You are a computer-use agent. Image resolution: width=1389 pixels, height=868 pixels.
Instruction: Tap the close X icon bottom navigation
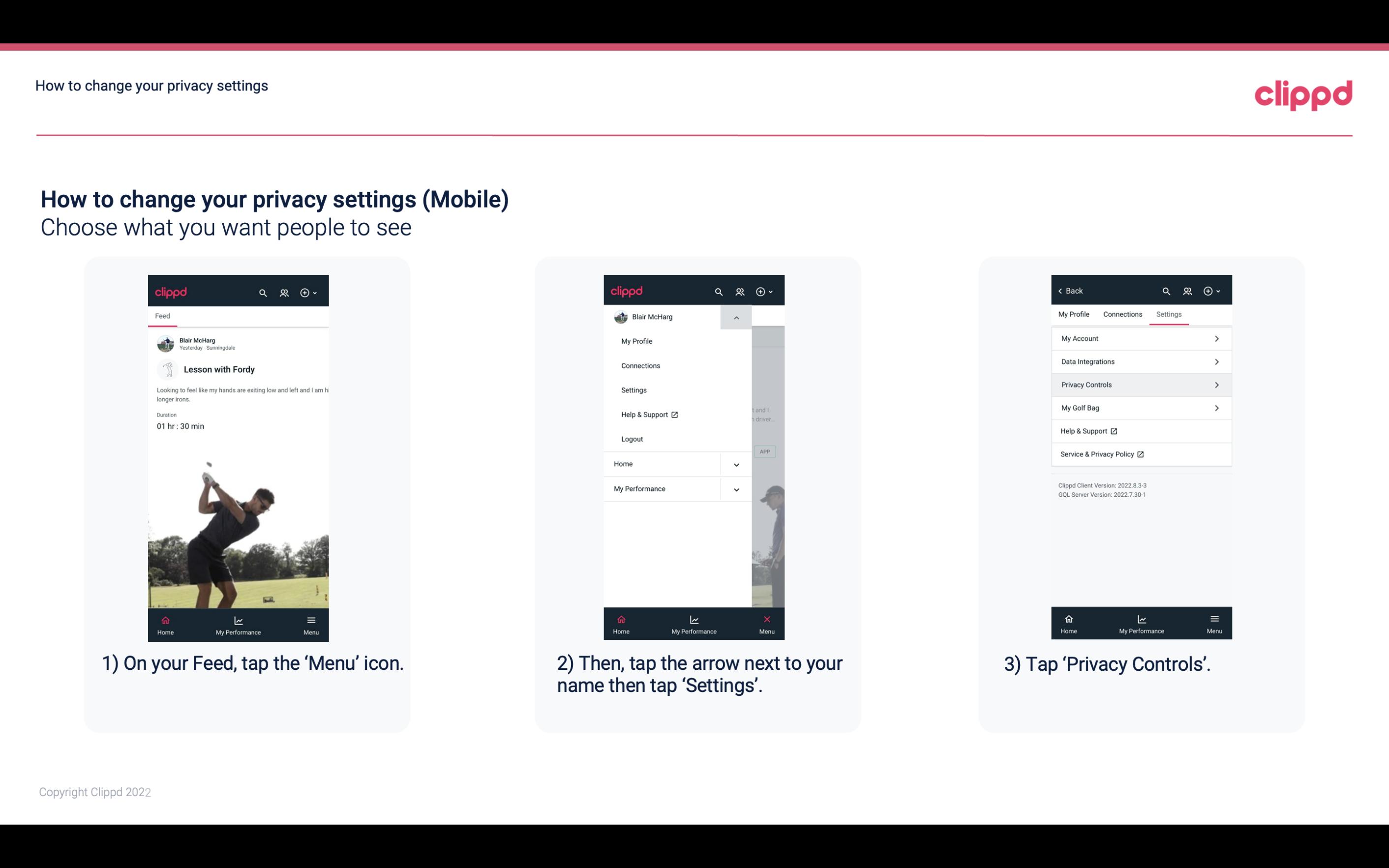pos(766,619)
